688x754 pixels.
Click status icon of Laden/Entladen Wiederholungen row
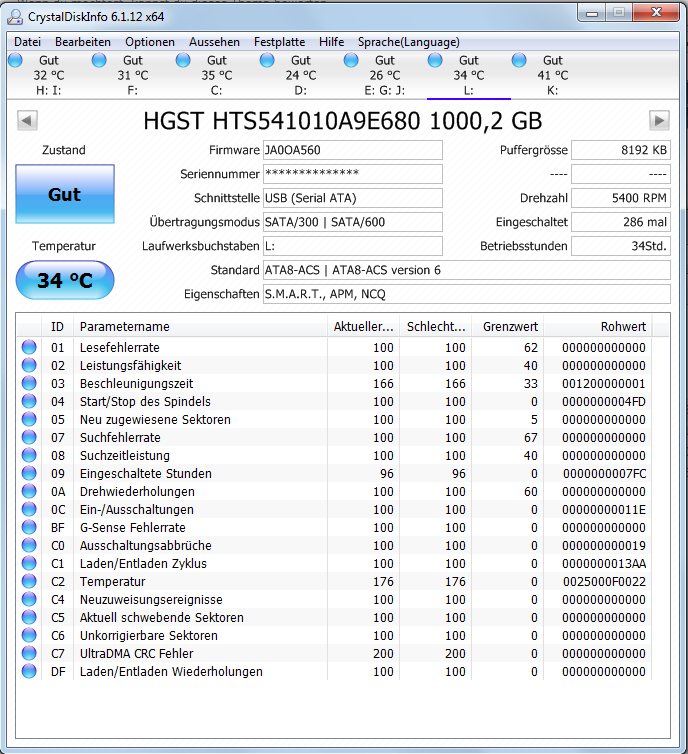29,671
